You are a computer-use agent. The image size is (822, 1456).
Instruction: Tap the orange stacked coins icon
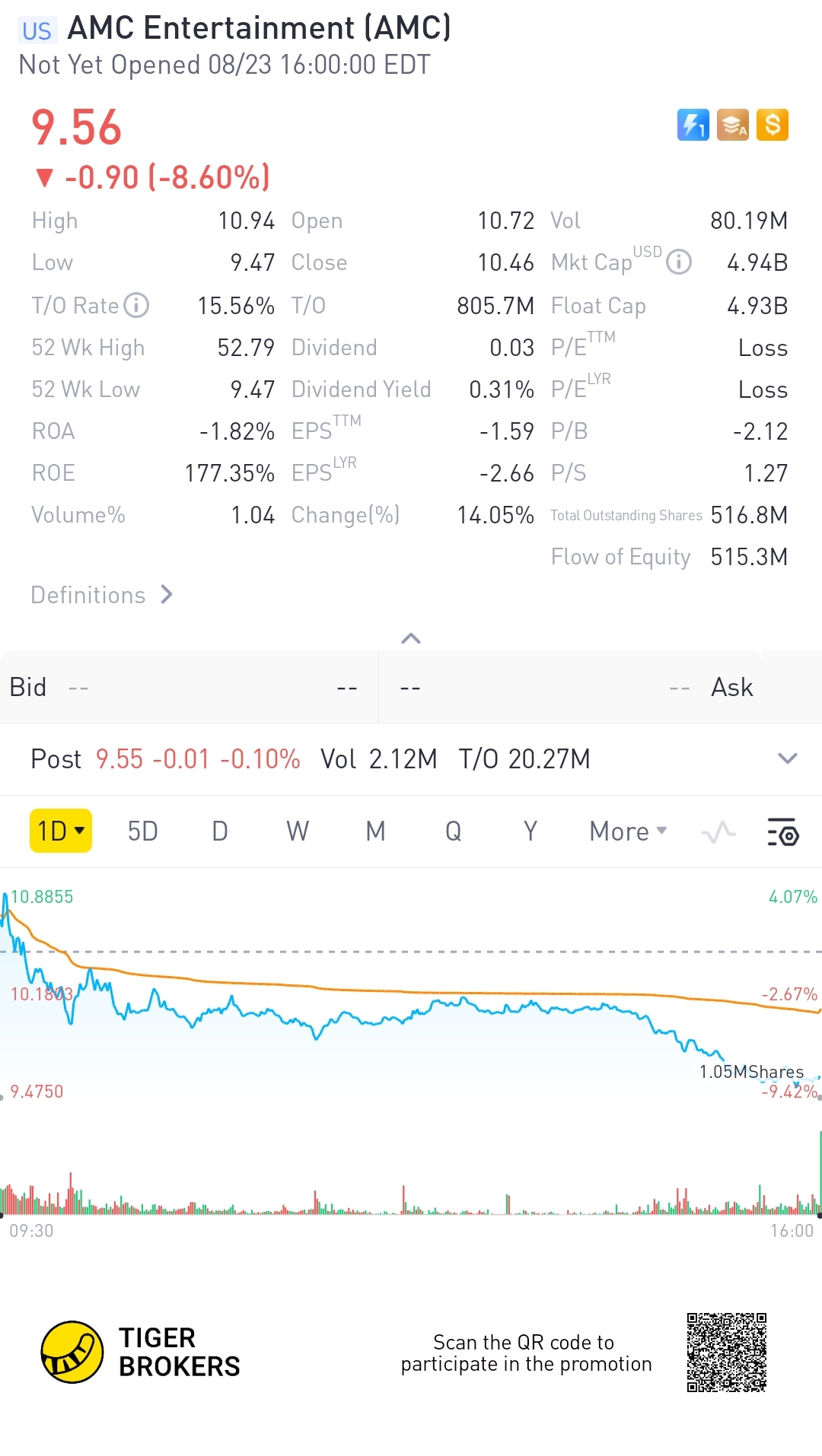(x=732, y=126)
